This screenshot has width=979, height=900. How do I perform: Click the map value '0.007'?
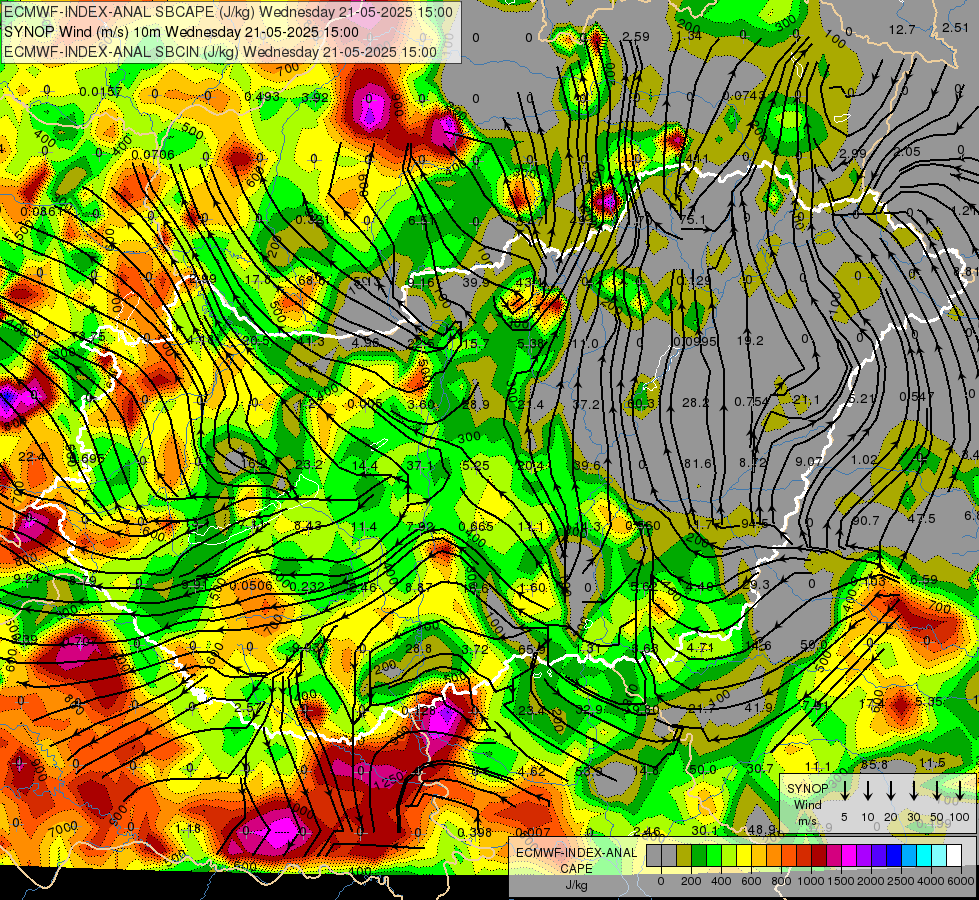(x=533, y=833)
